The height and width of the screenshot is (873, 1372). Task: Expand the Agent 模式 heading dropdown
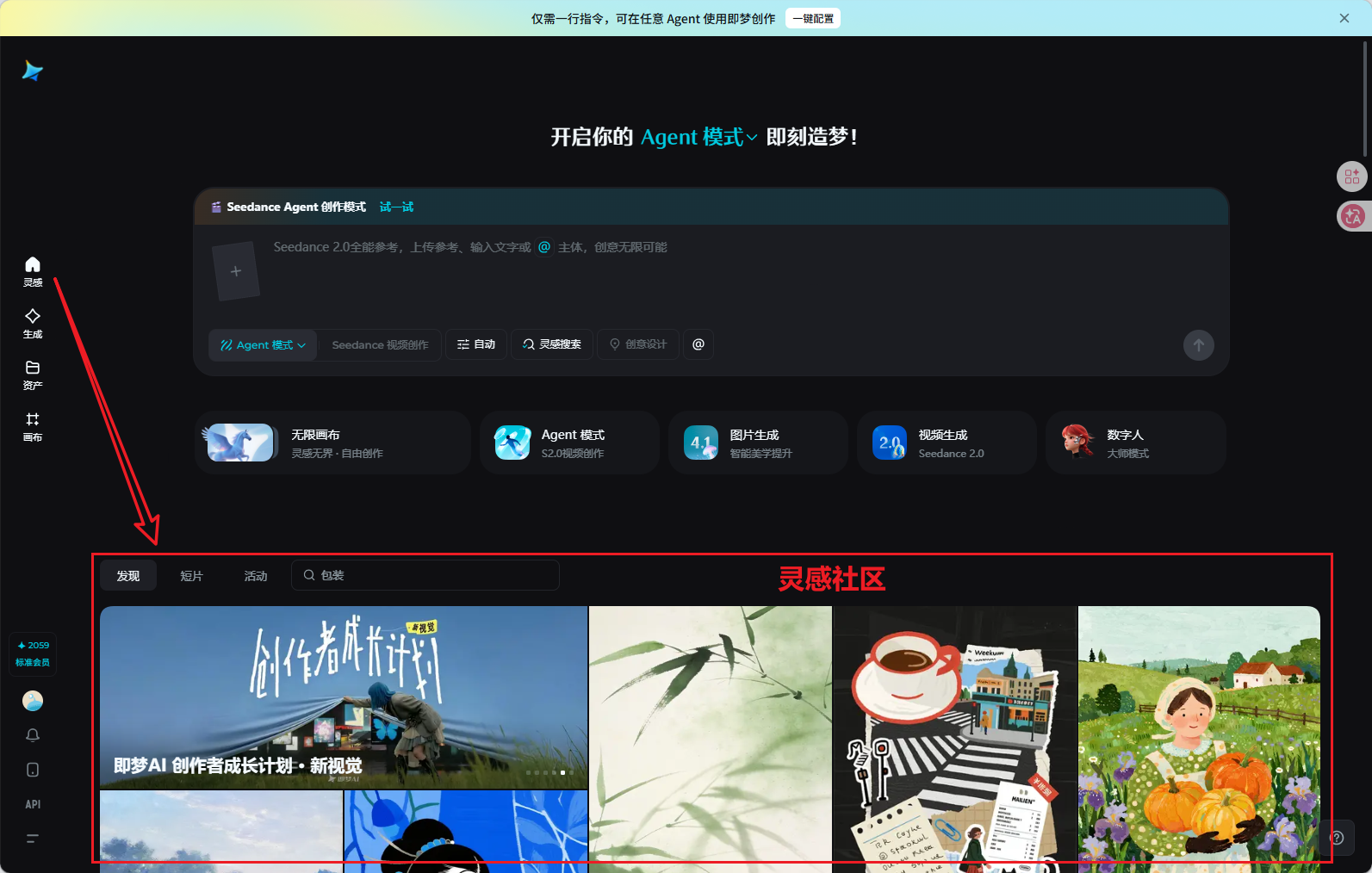pos(699,137)
